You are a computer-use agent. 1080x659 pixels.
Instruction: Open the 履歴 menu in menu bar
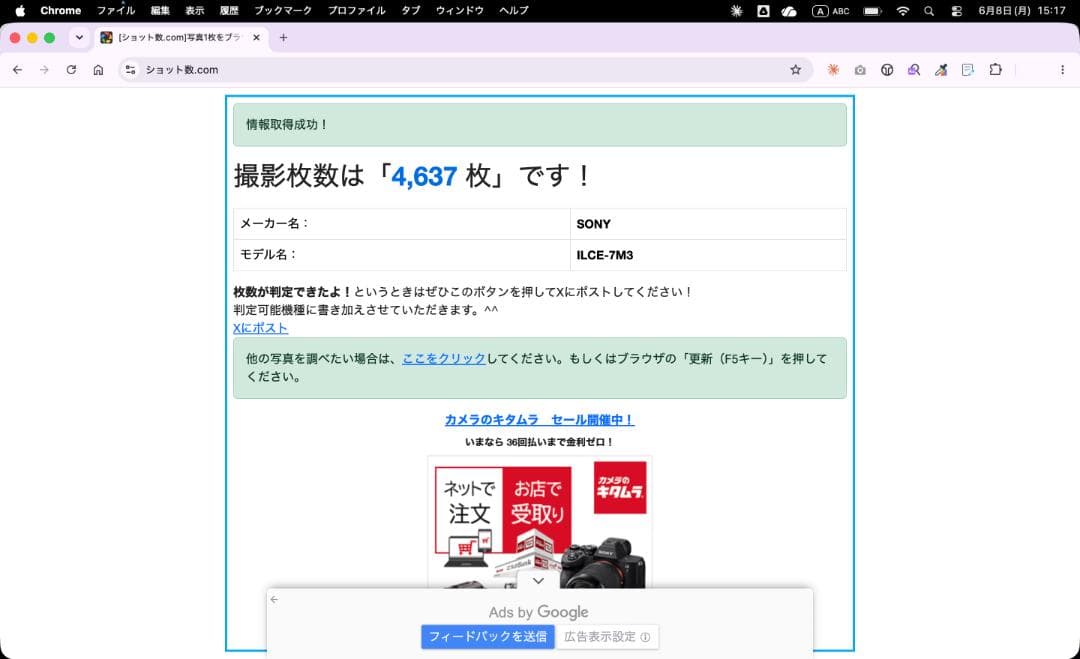coord(229,11)
